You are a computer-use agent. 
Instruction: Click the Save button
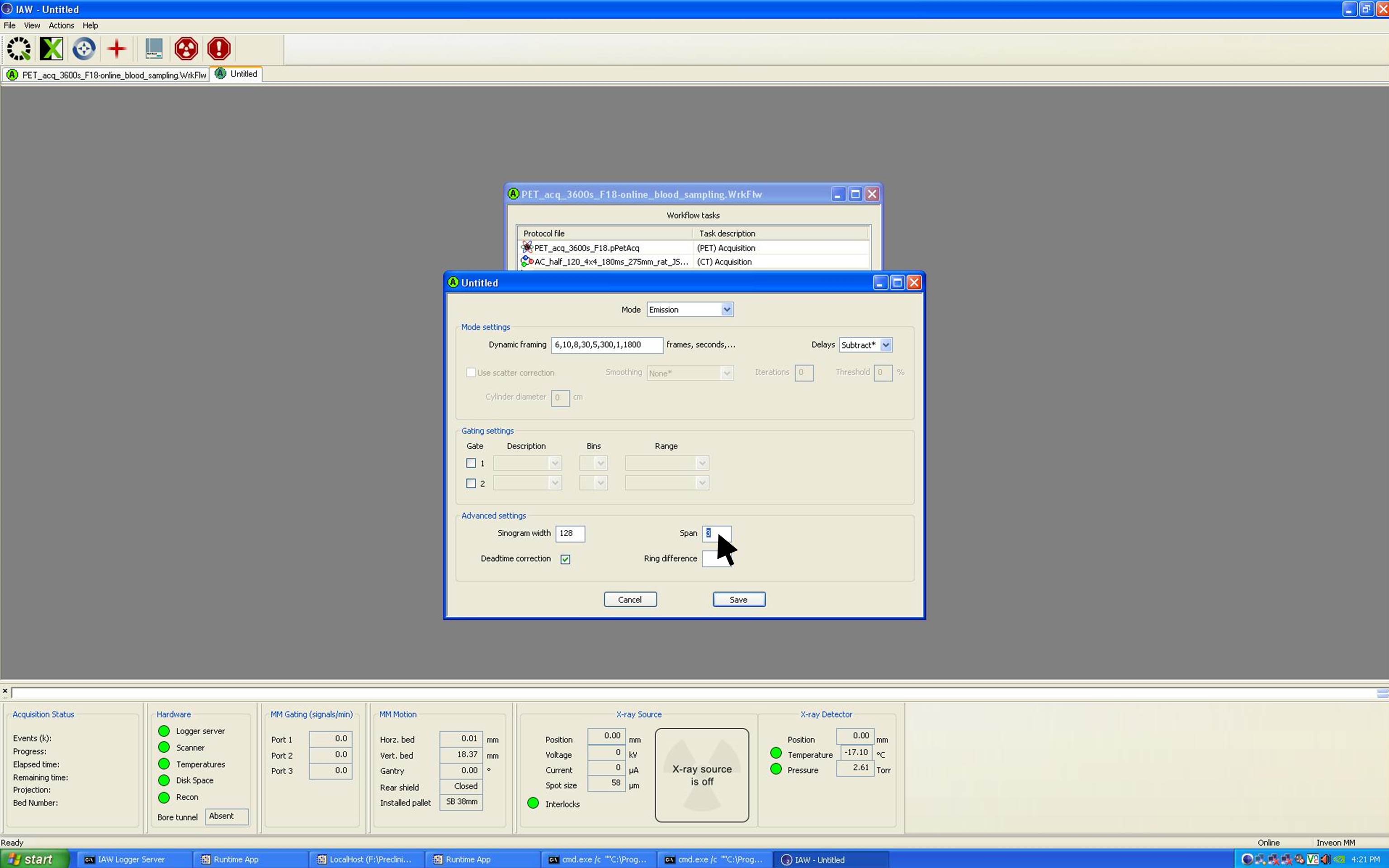738,599
